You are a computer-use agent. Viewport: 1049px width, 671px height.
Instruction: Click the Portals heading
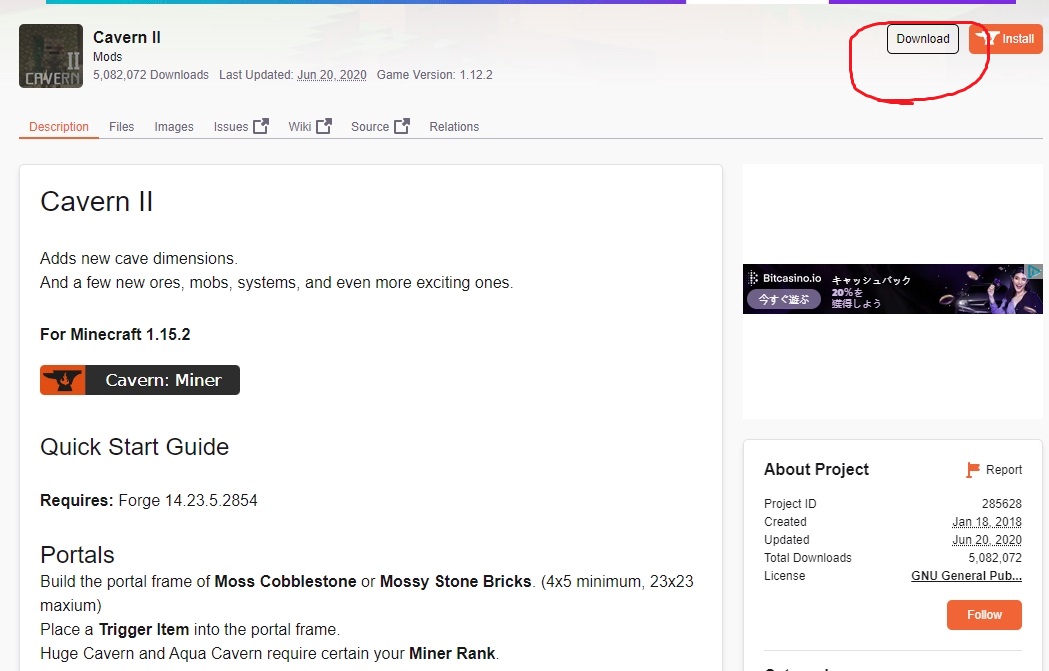pyautogui.click(x=78, y=555)
